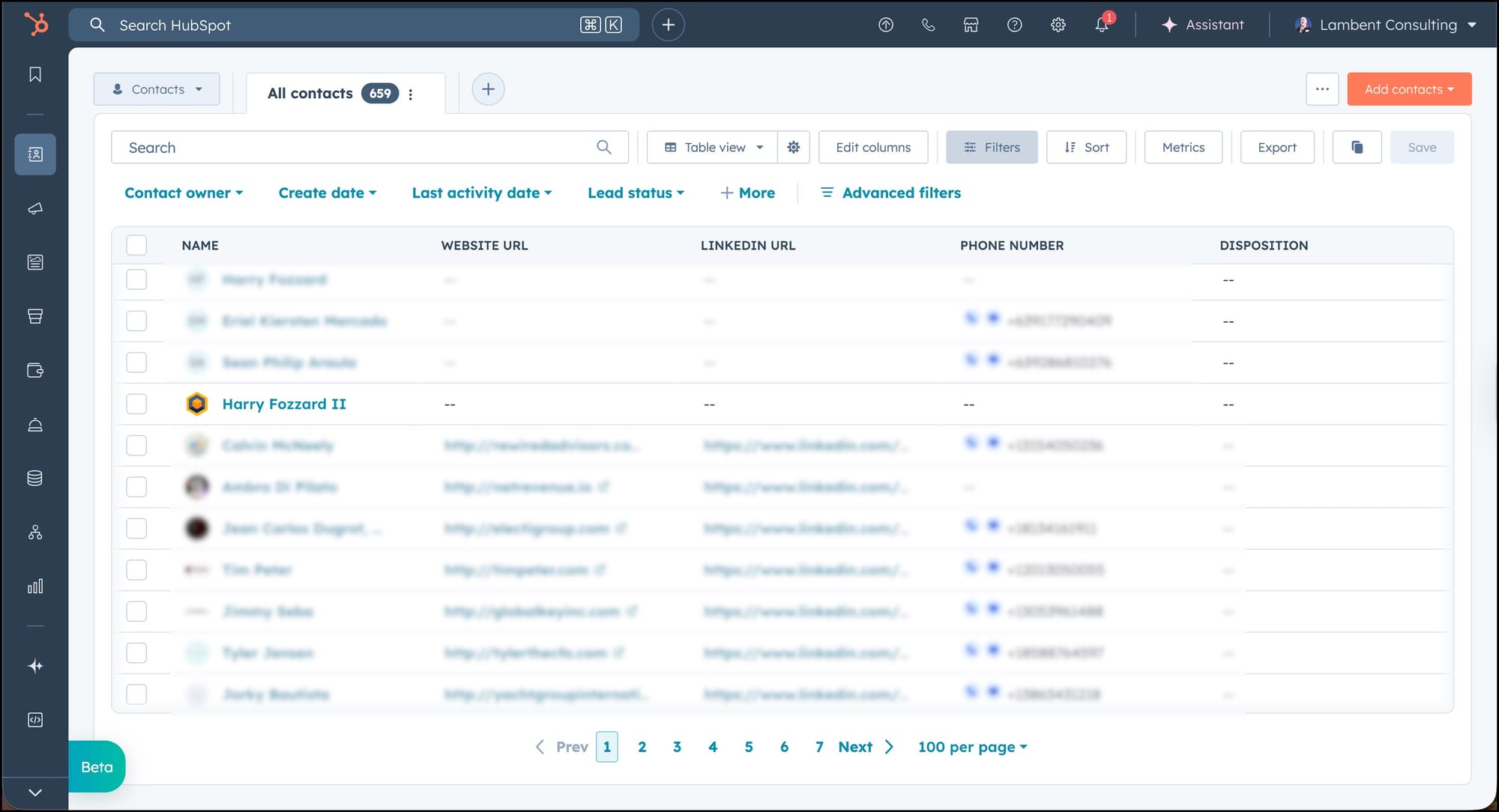Select the All contacts tab
The image size is (1499, 812).
click(310, 94)
